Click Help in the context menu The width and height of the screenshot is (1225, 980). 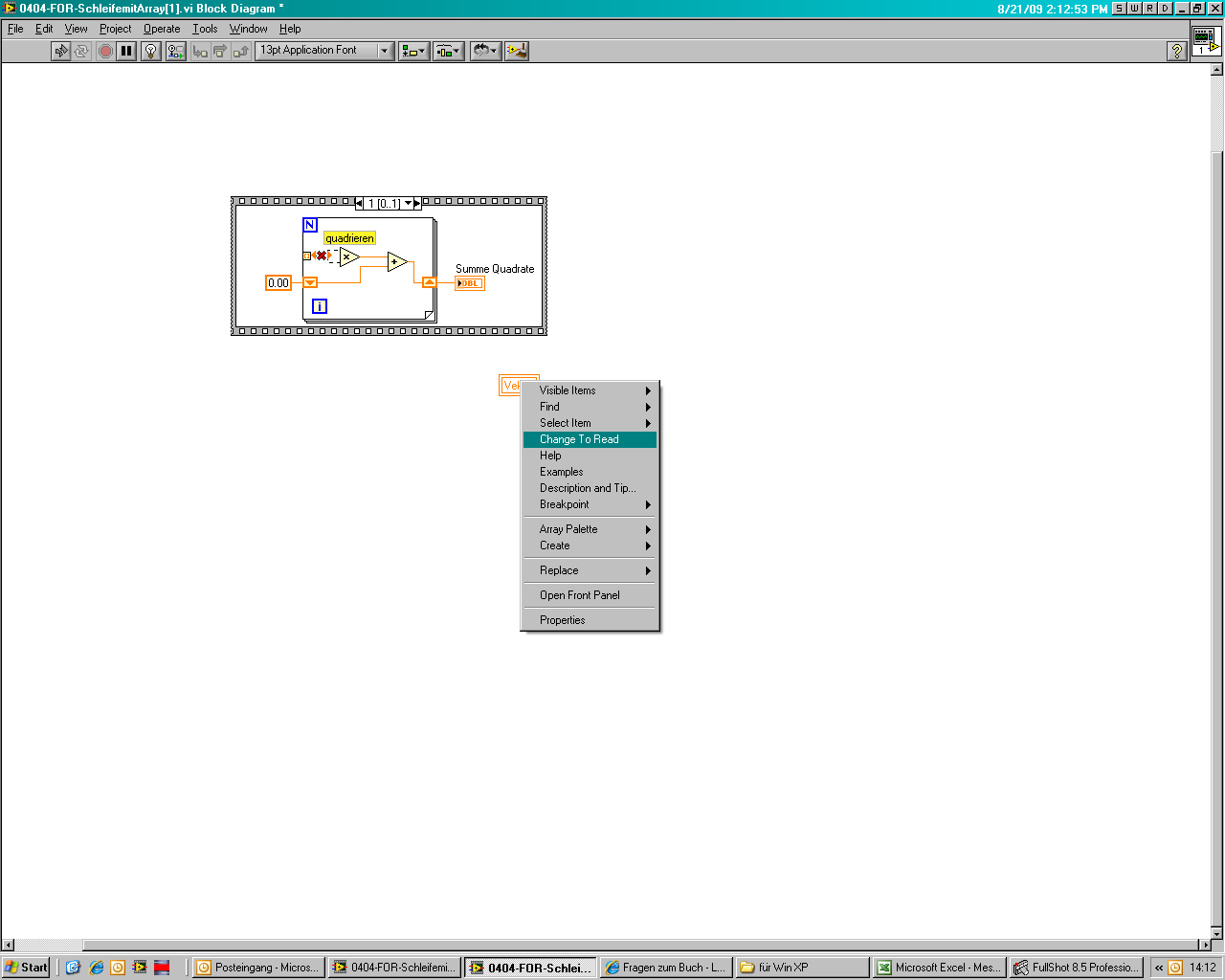590,456
